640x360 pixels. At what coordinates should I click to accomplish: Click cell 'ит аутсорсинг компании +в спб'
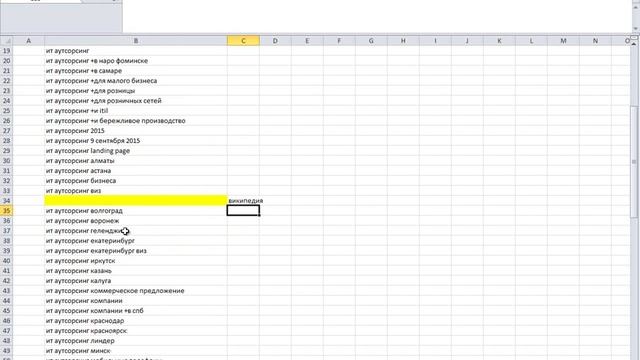[x=136, y=311]
